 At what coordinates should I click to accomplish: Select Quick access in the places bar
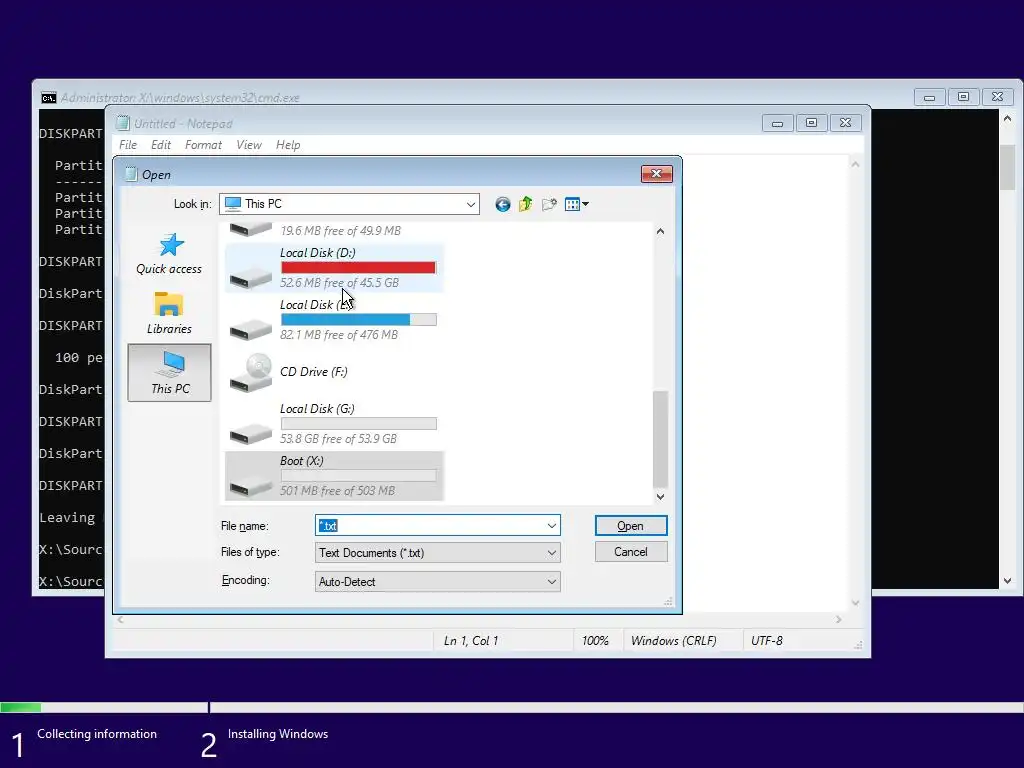169,254
